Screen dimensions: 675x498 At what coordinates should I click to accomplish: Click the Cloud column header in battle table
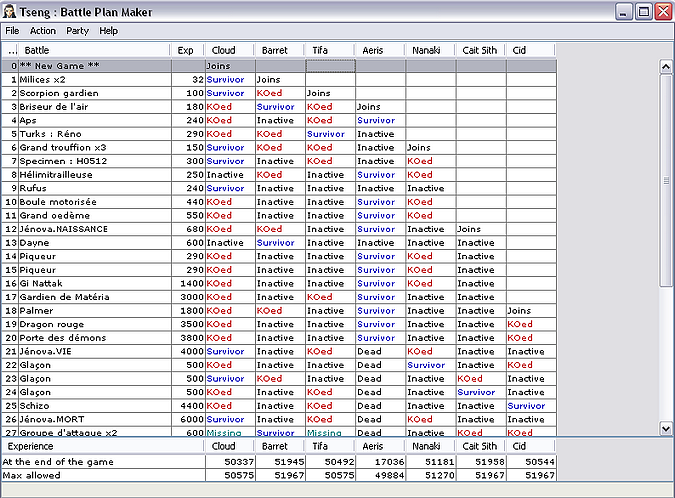pos(229,50)
